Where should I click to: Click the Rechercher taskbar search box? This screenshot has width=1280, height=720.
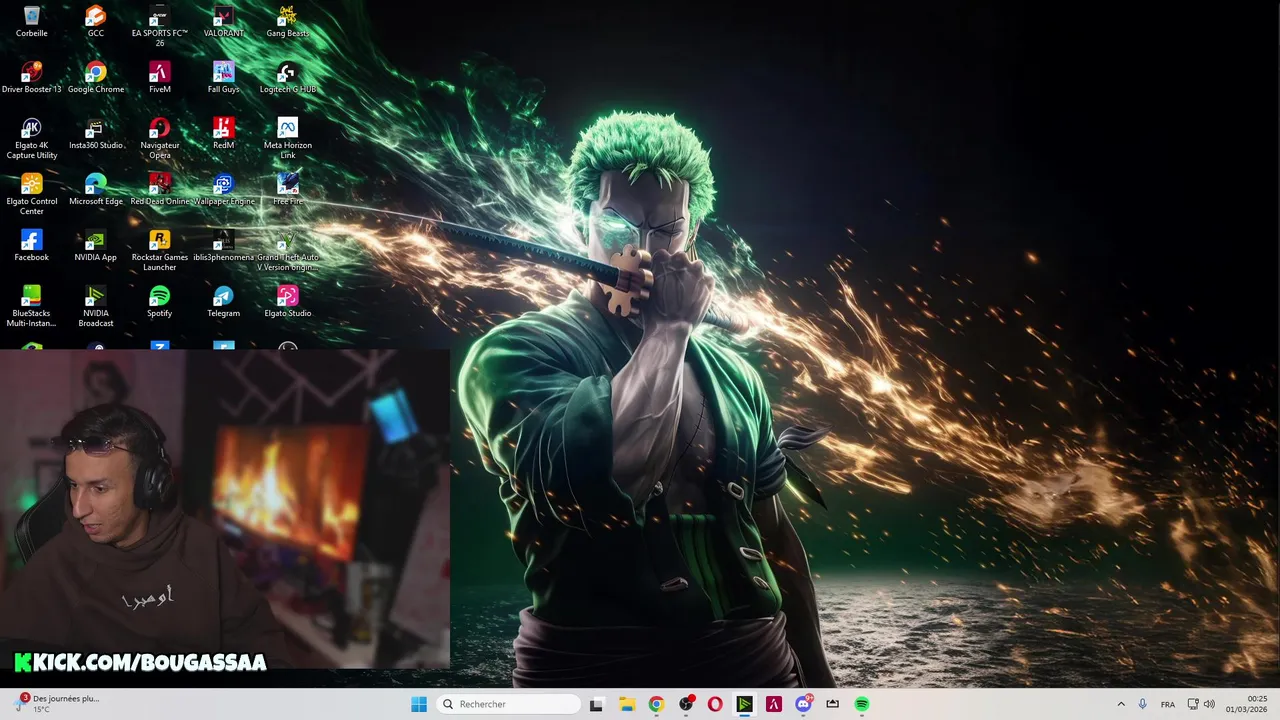tap(509, 704)
